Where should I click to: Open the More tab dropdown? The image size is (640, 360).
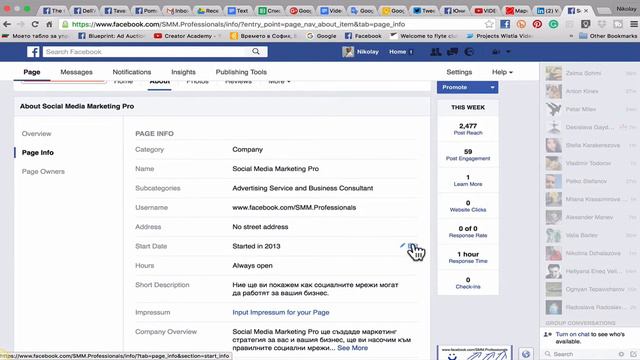[x=279, y=82]
